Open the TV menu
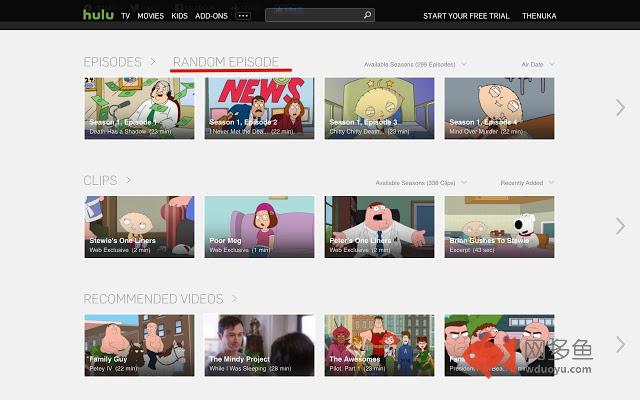 click(125, 16)
